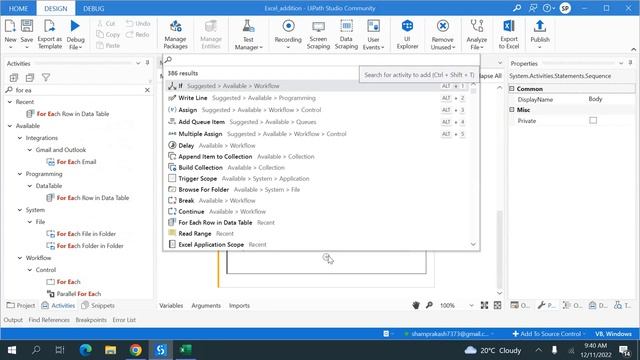
Task: Open the SP user profile avatar
Action: coord(565,8)
